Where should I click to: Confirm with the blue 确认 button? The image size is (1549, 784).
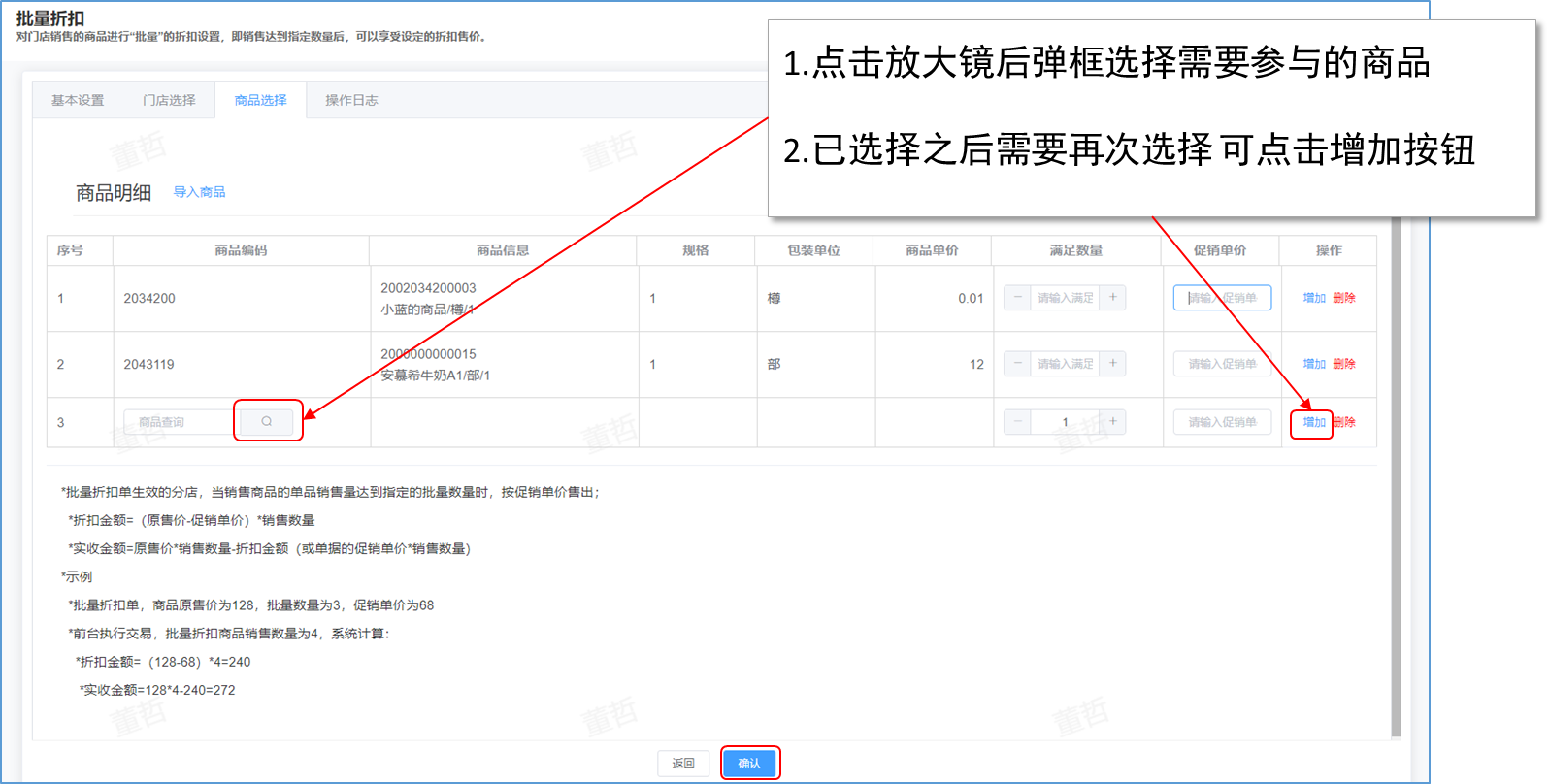pos(749,764)
